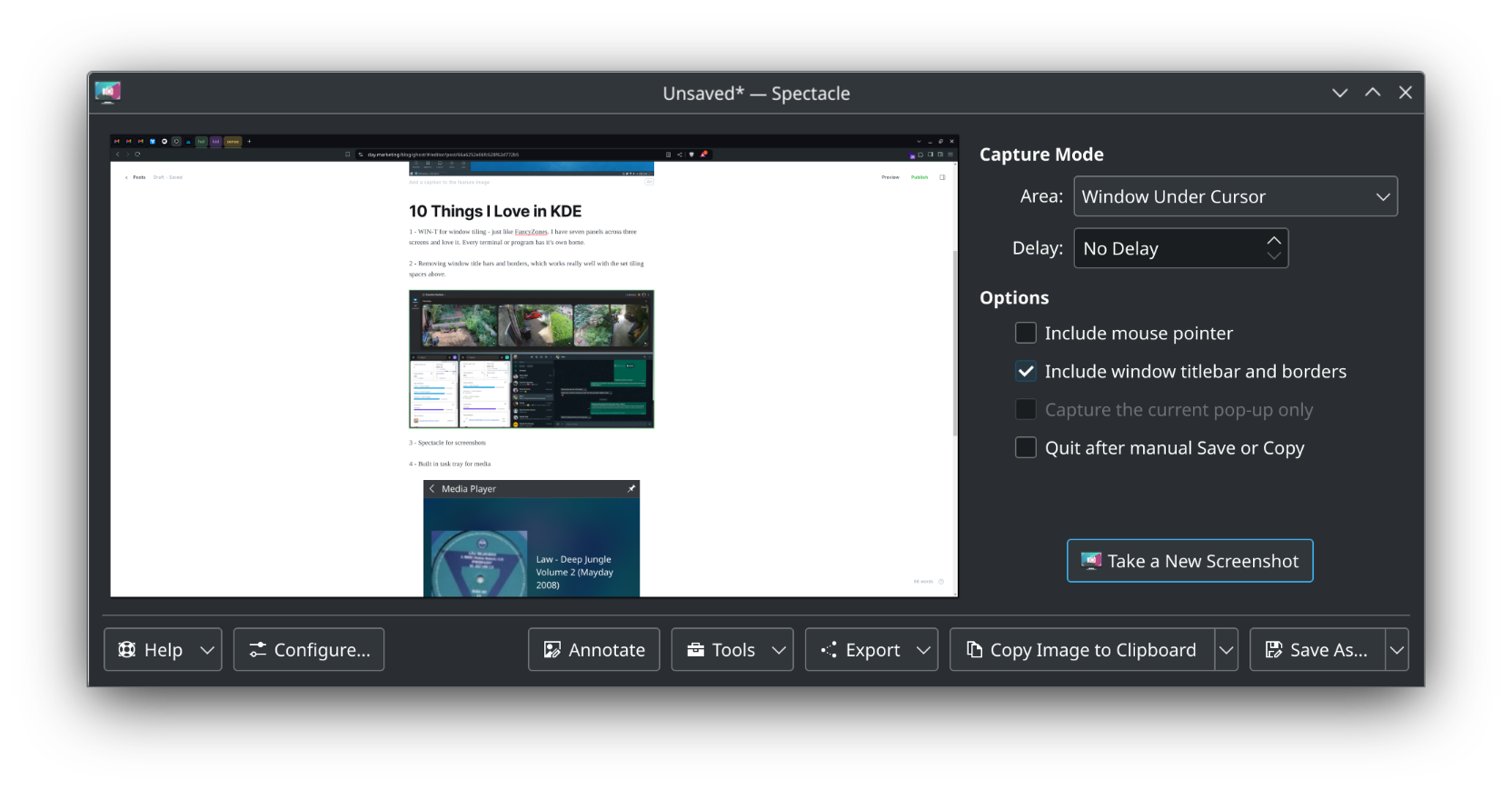Toggle Quit after manual Save or Copy
This screenshot has width=1512, height=790.
click(x=1026, y=447)
